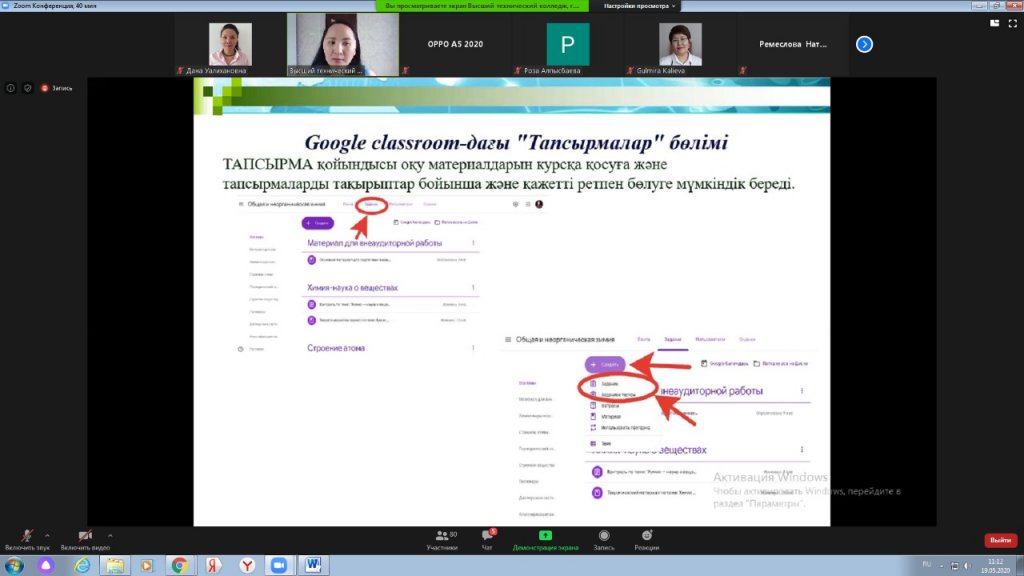1024x576 pixels.
Task: Click Материал для внеаудиторной работы heading
Action: tap(375, 243)
